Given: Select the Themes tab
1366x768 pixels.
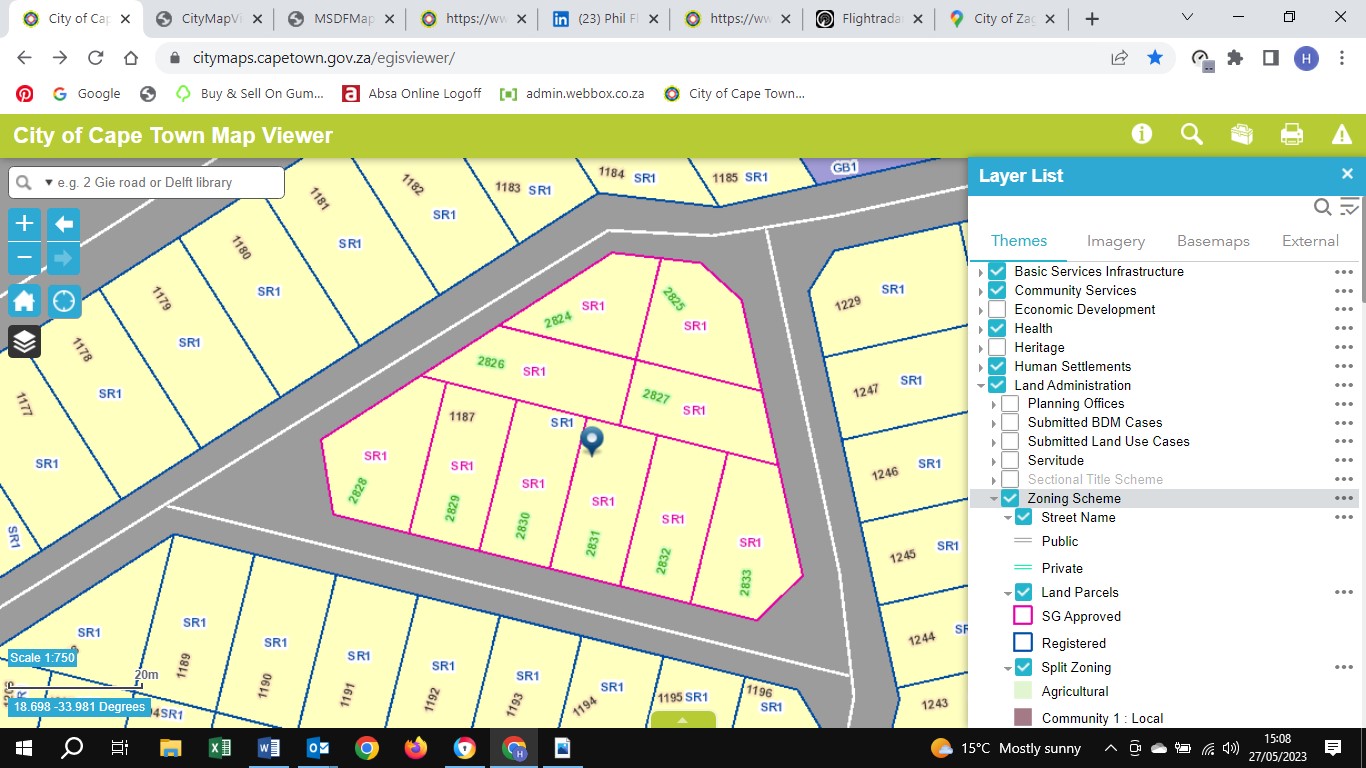Looking at the screenshot, I should click(x=1019, y=241).
